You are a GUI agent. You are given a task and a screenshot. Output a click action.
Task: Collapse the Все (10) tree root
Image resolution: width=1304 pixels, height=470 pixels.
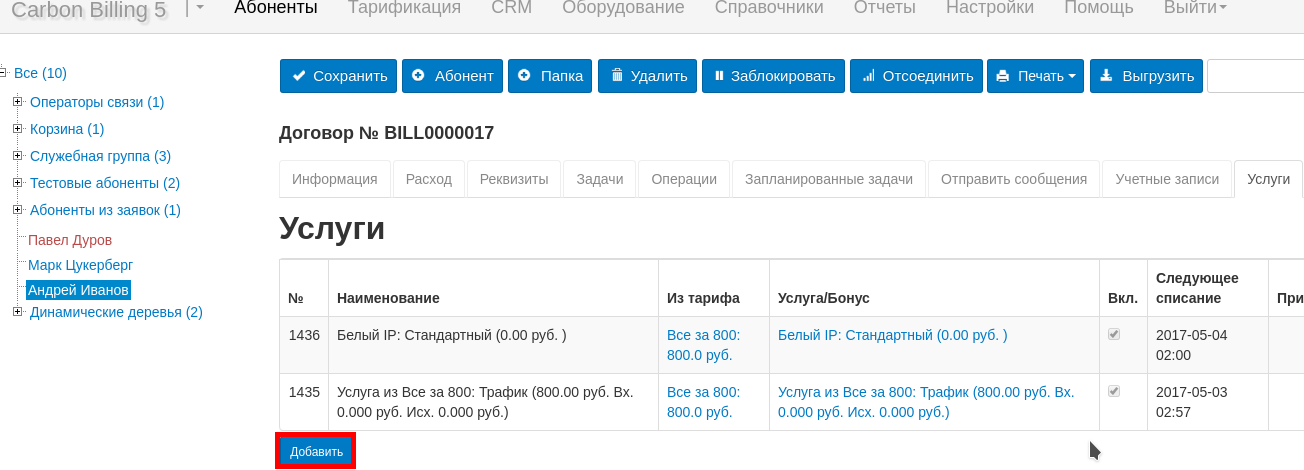point(5,72)
